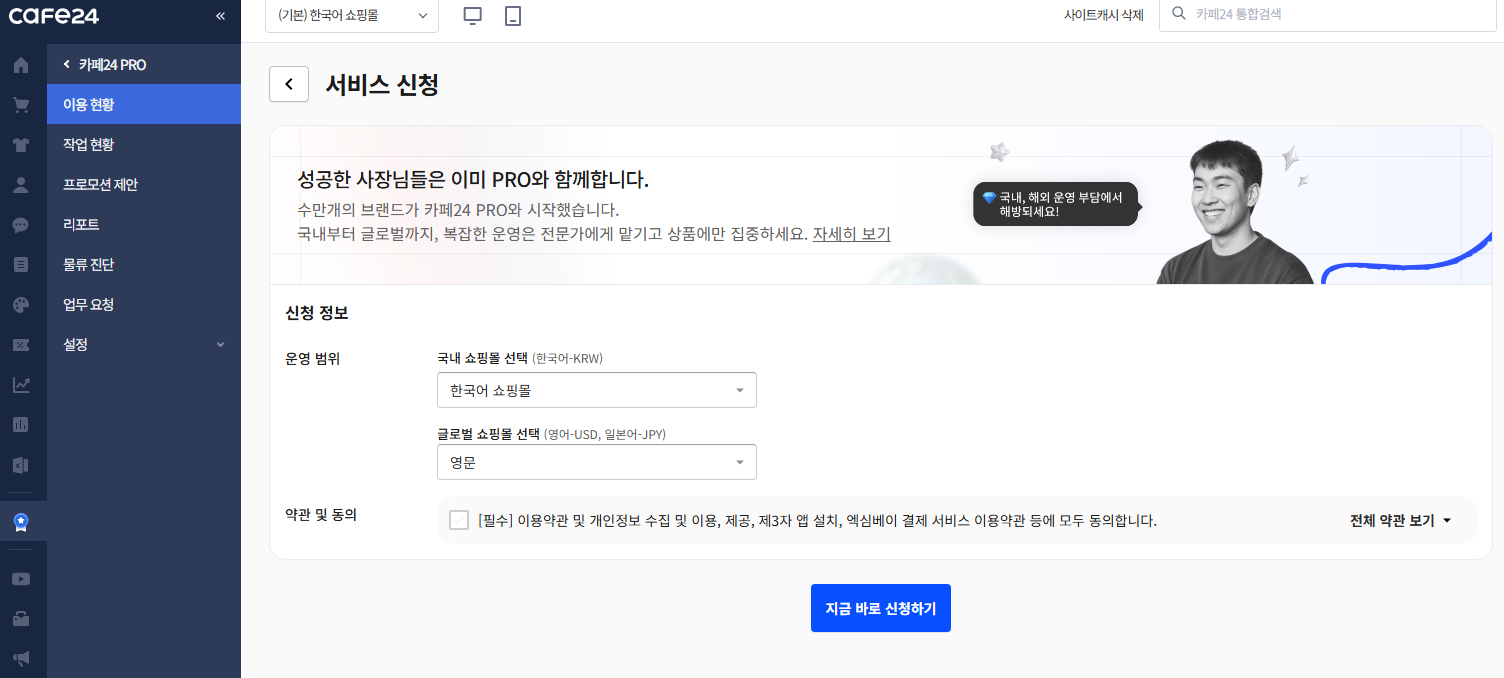Open the 영문 global mall dropdown

(596, 462)
